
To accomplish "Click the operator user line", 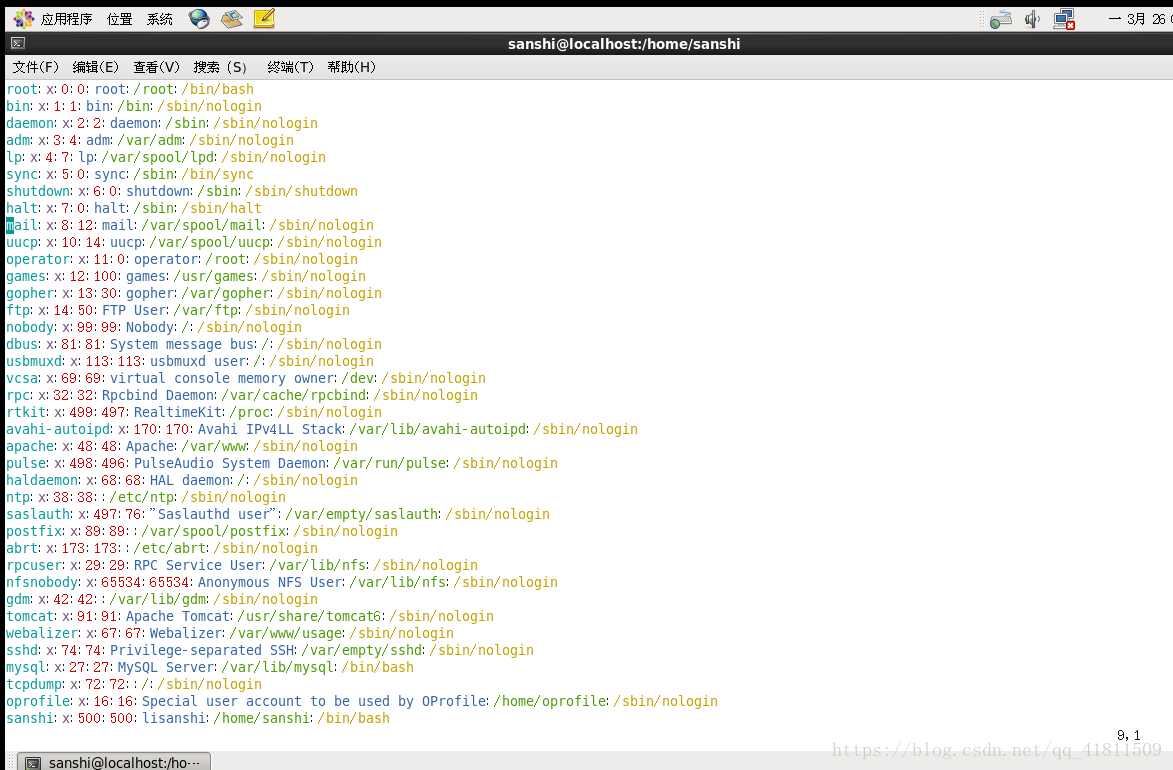I will pyautogui.click(x=182, y=260).
